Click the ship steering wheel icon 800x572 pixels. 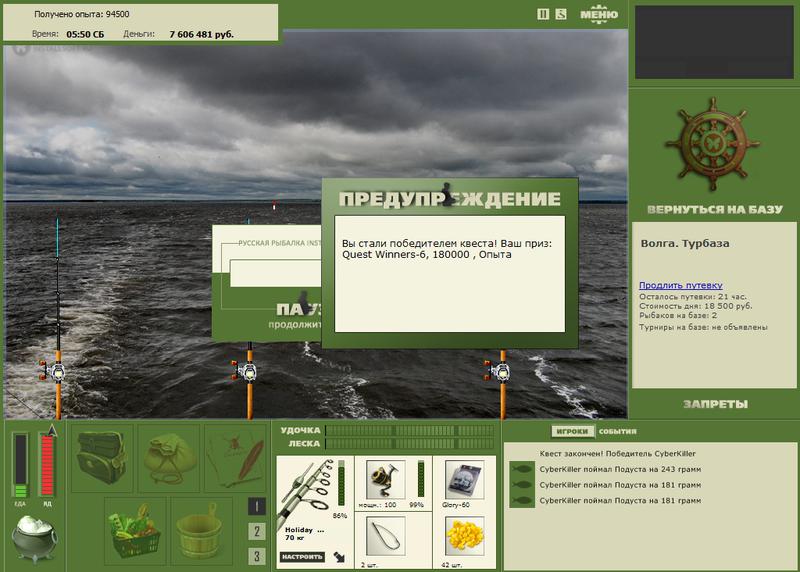(x=712, y=145)
